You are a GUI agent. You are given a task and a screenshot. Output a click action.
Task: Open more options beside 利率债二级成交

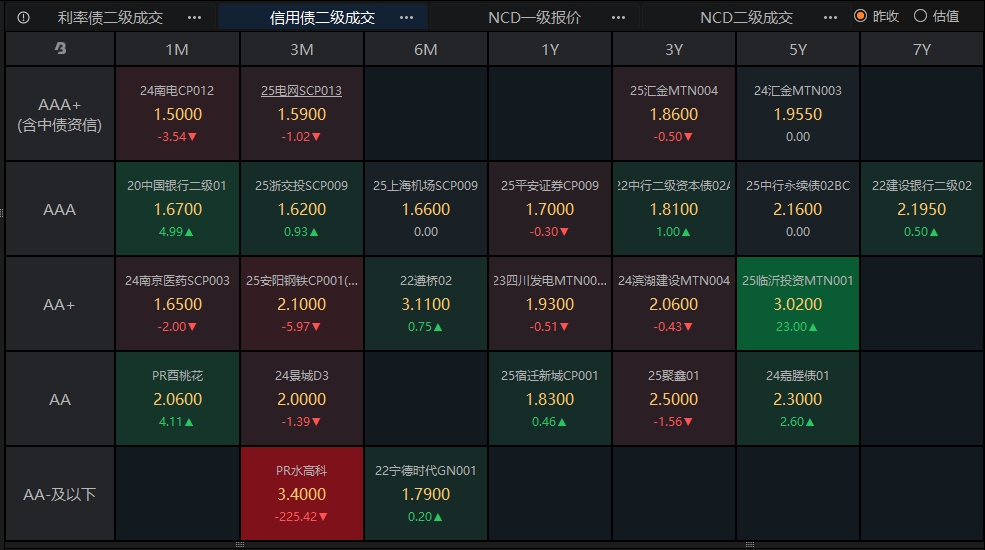[195, 18]
